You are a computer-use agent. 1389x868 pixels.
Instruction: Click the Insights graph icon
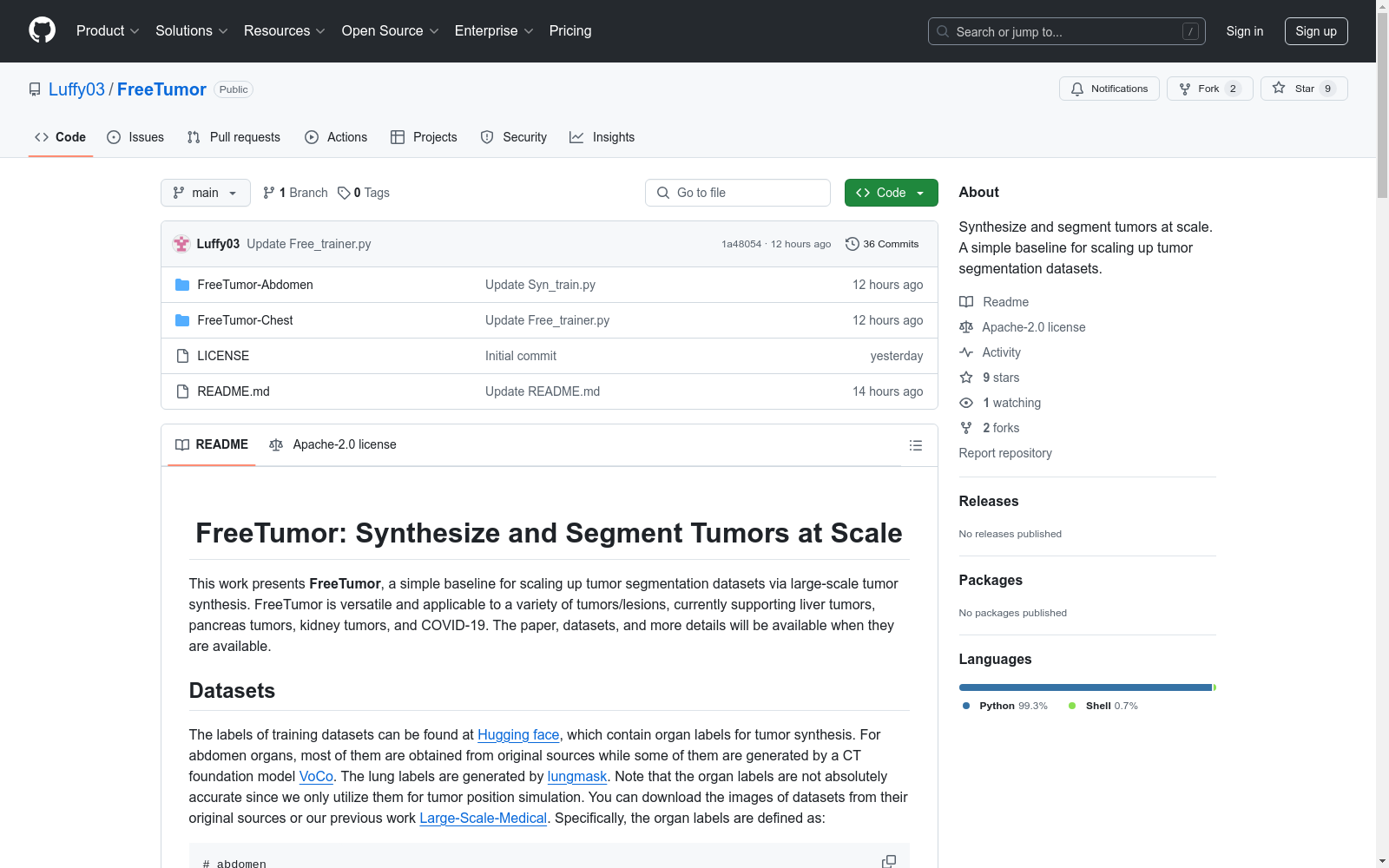(576, 137)
